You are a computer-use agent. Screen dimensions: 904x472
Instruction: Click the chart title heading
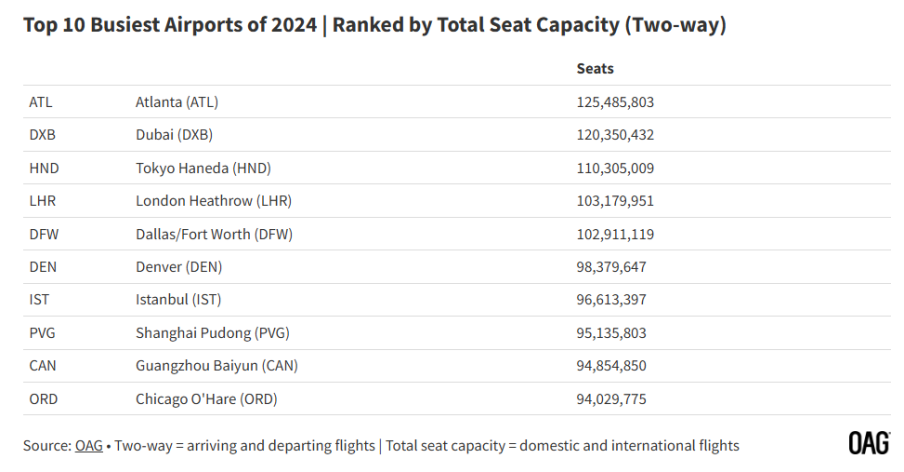click(375, 25)
